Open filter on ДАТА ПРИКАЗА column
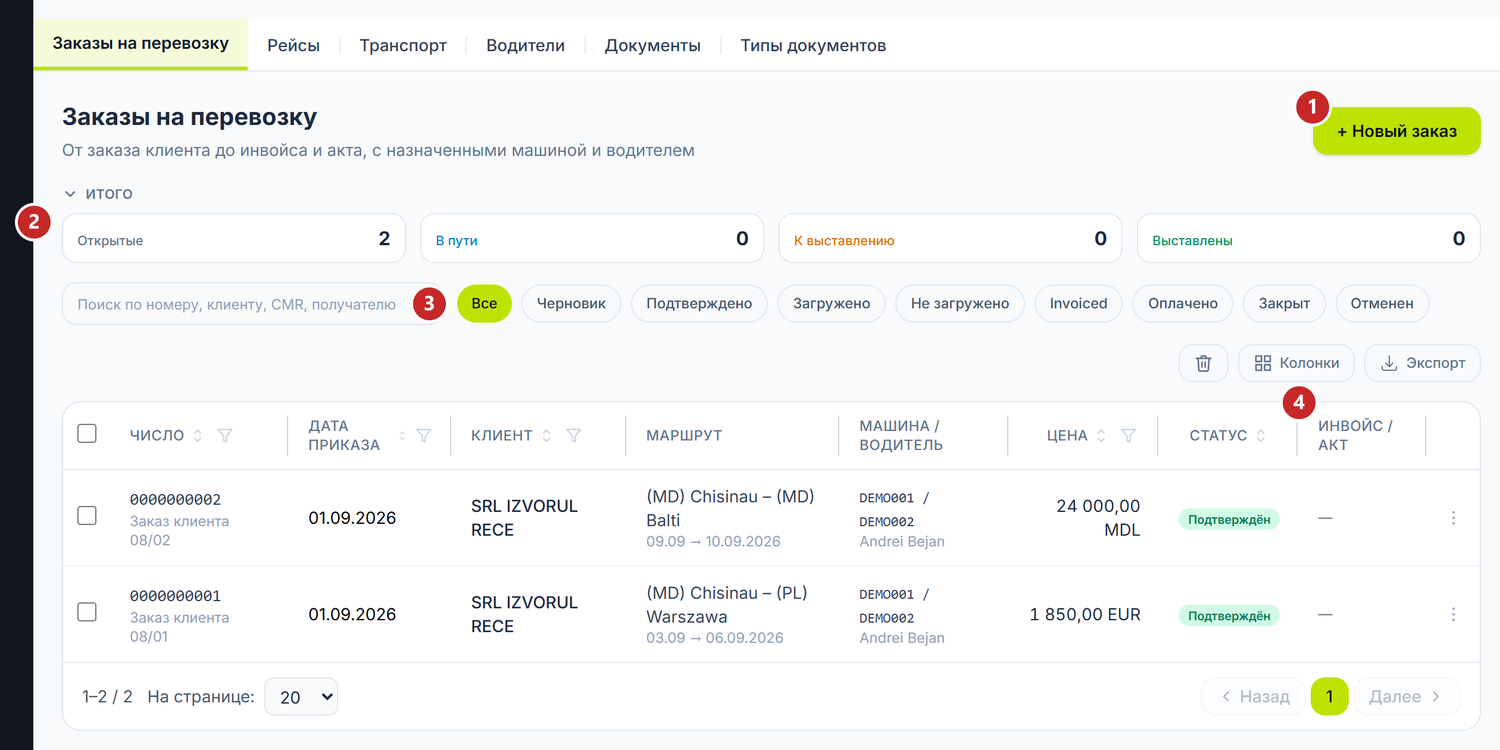Viewport: 1500px width, 750px height. point(424,436)
